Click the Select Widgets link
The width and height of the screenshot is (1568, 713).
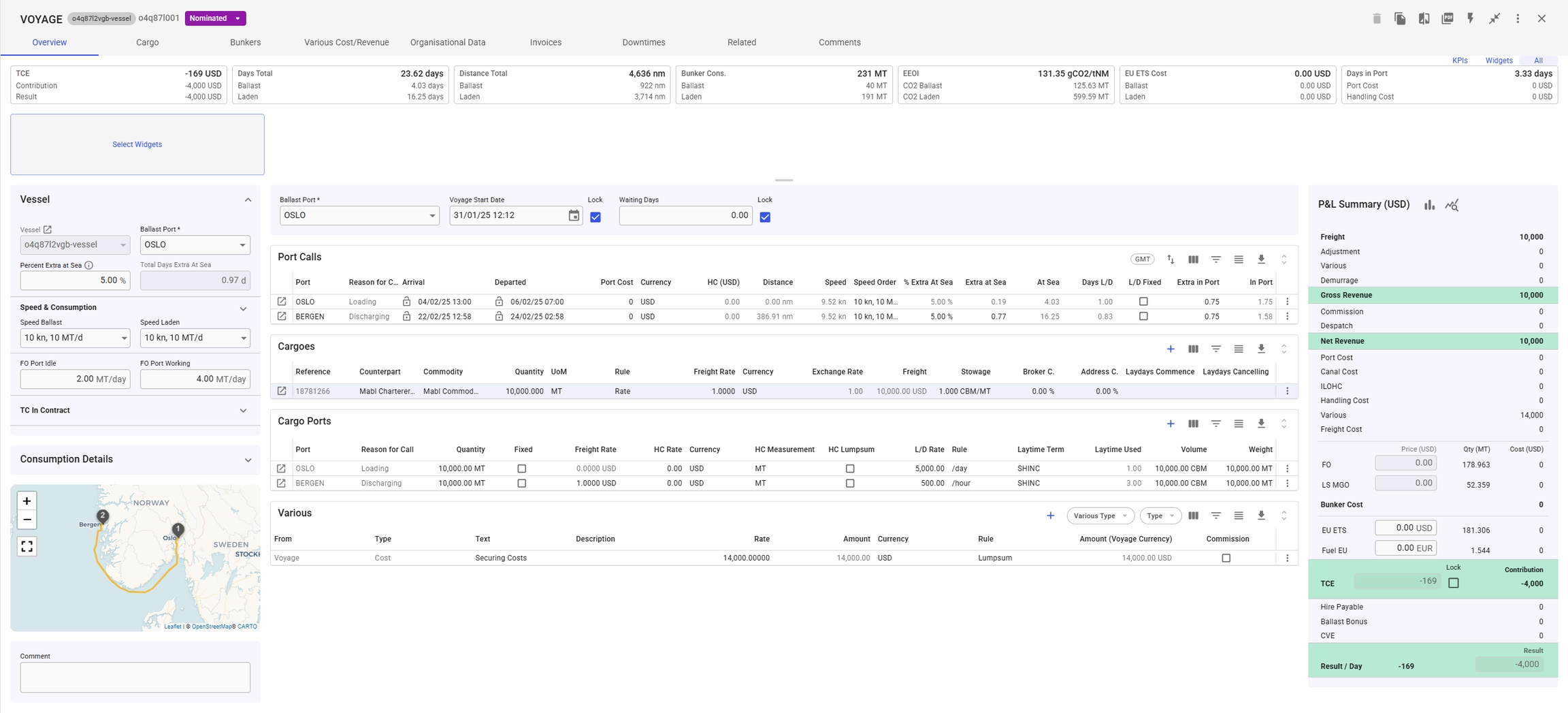coord(137,144)
